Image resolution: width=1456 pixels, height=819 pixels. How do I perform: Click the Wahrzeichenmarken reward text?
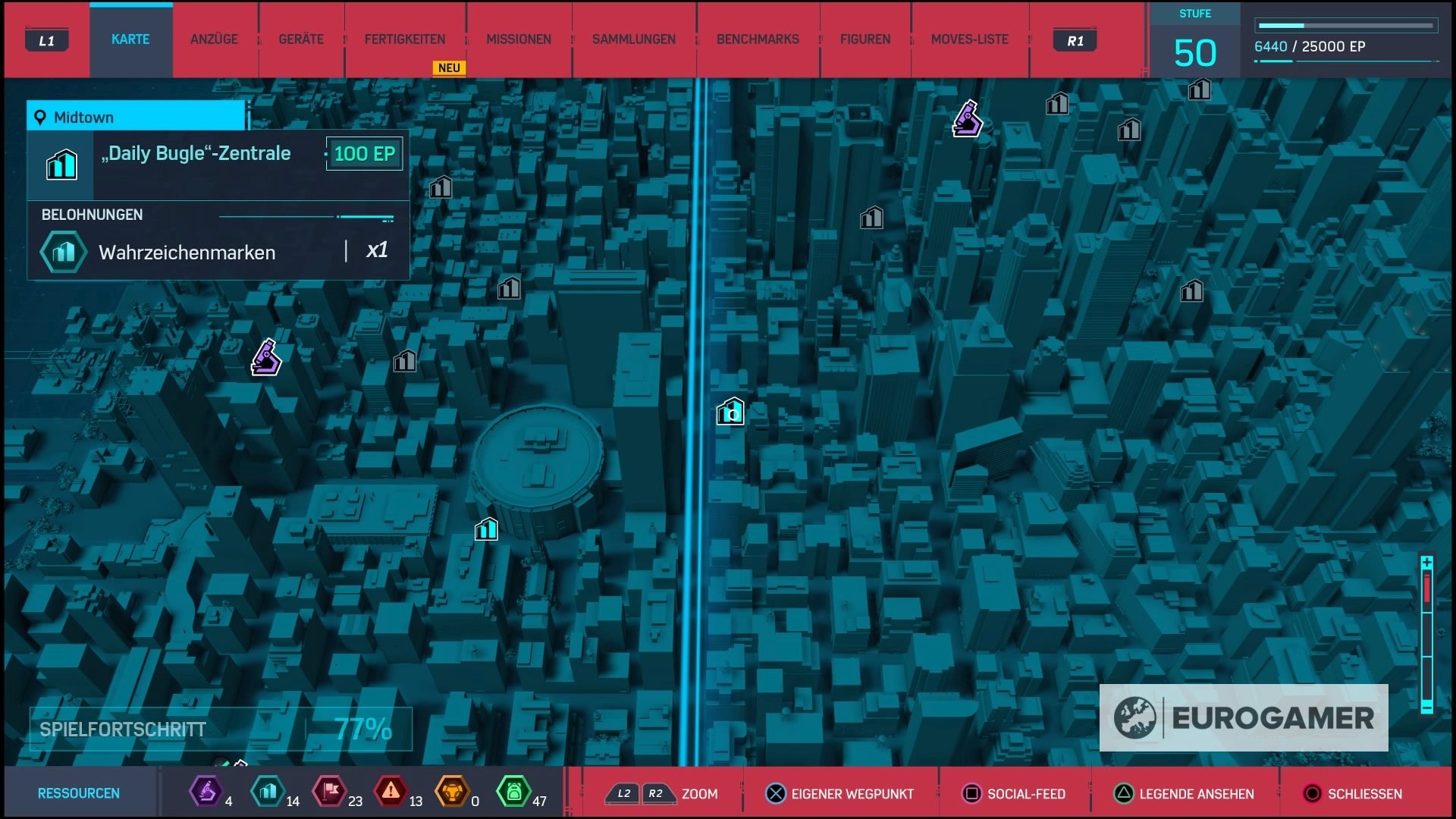point(187,253)
